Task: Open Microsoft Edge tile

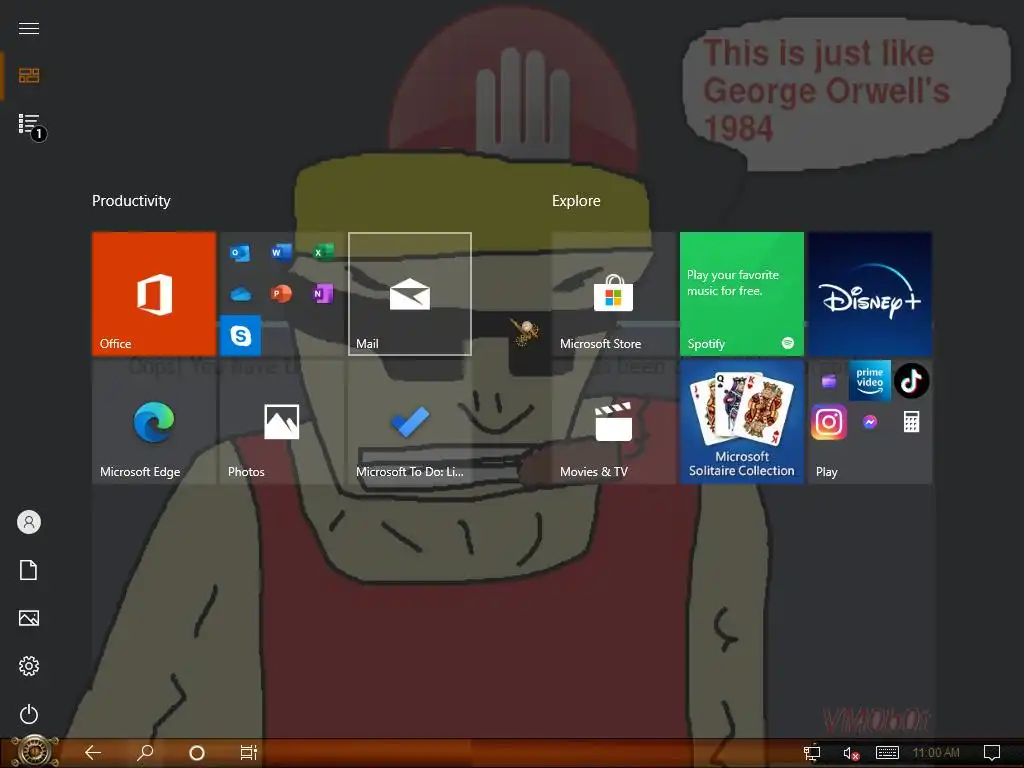Action: [153, 422]
